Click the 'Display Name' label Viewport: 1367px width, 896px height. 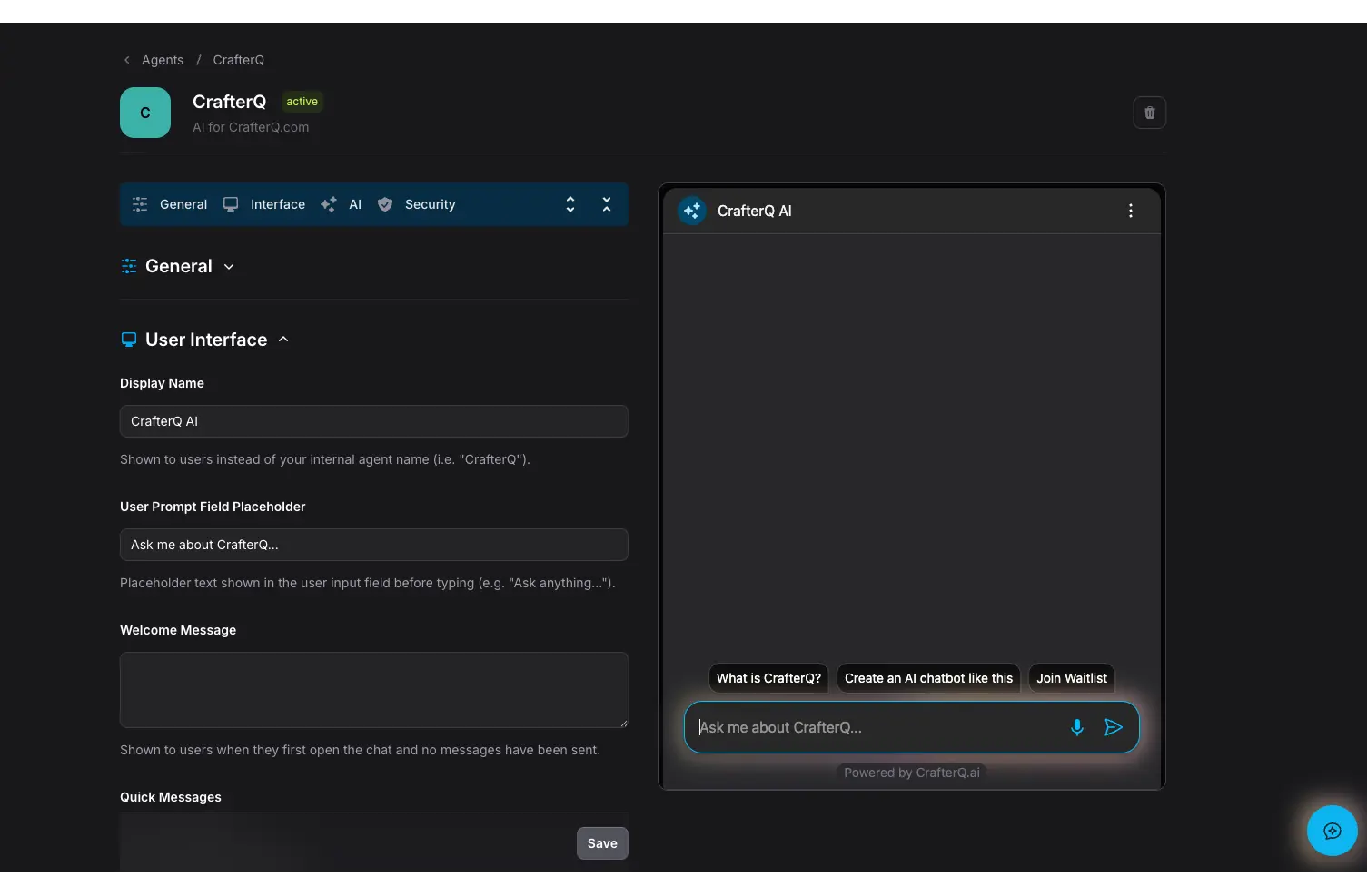(x=162, y=383)
